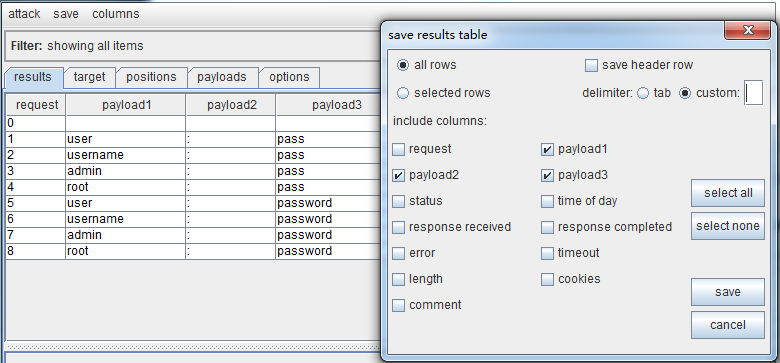The height and width of the screenshot is (363, 780).
Task: Check the response completed checkbox
Action: click(547, 227)
